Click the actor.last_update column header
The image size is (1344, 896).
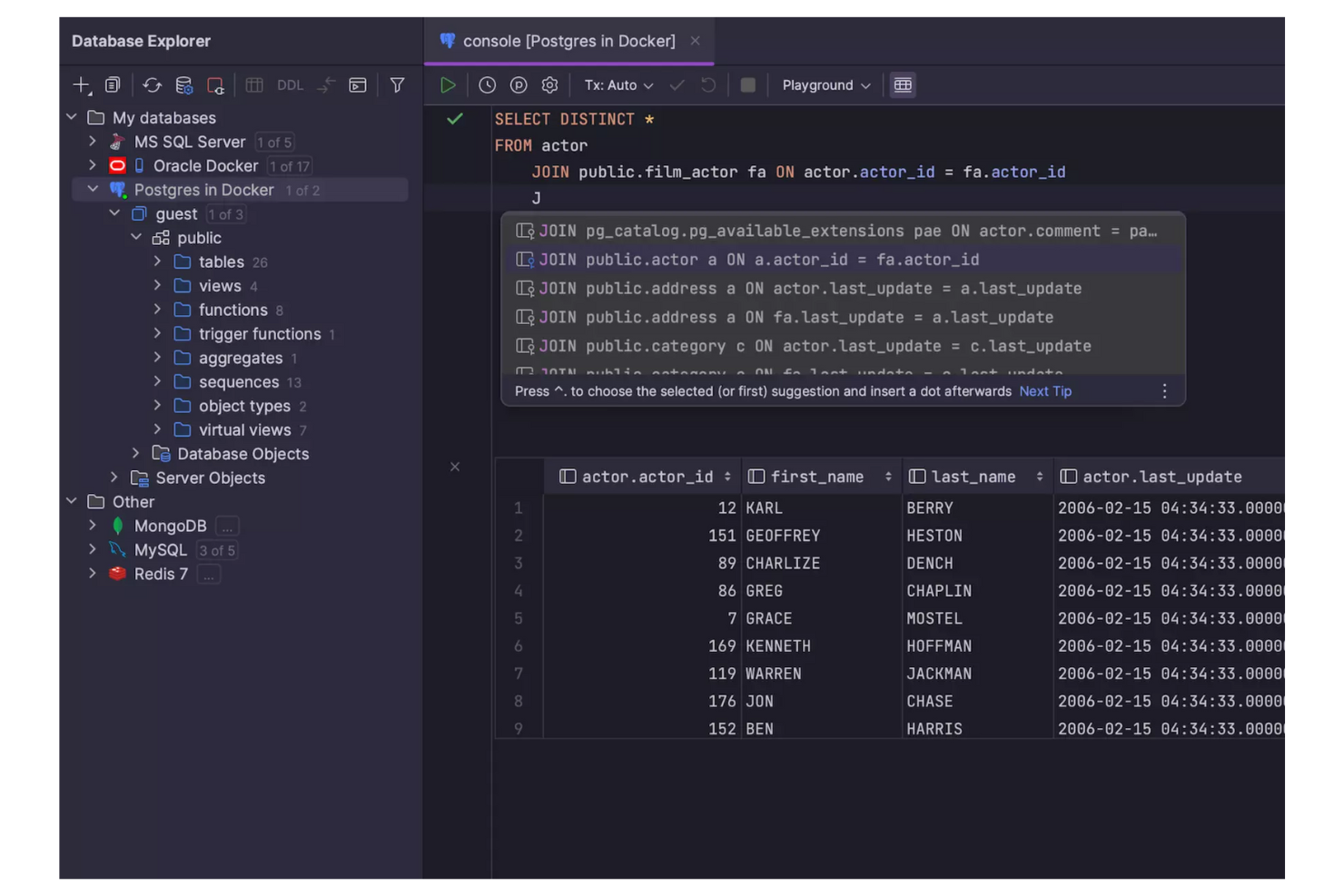click(1170, 477)
